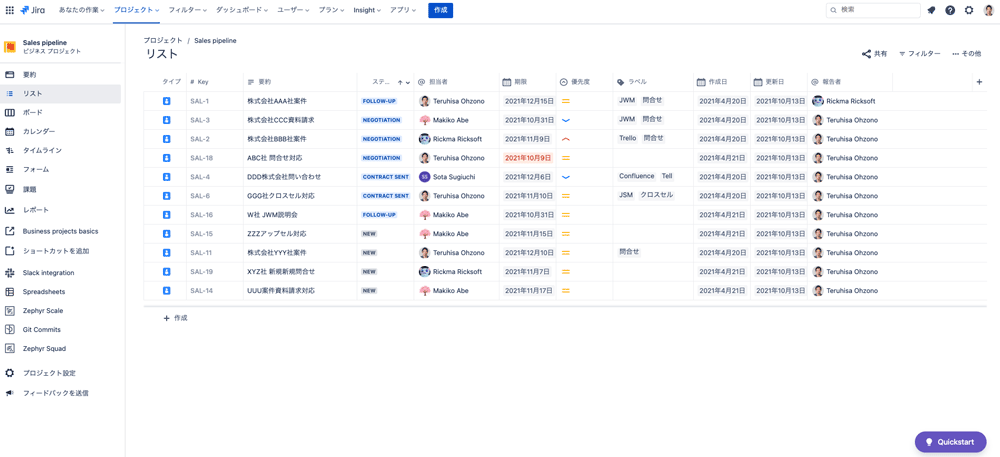Click due date 2021年12月10日 for SAL-11
The height and width of the screenshot is (457, 1000).
pos(529,252)
